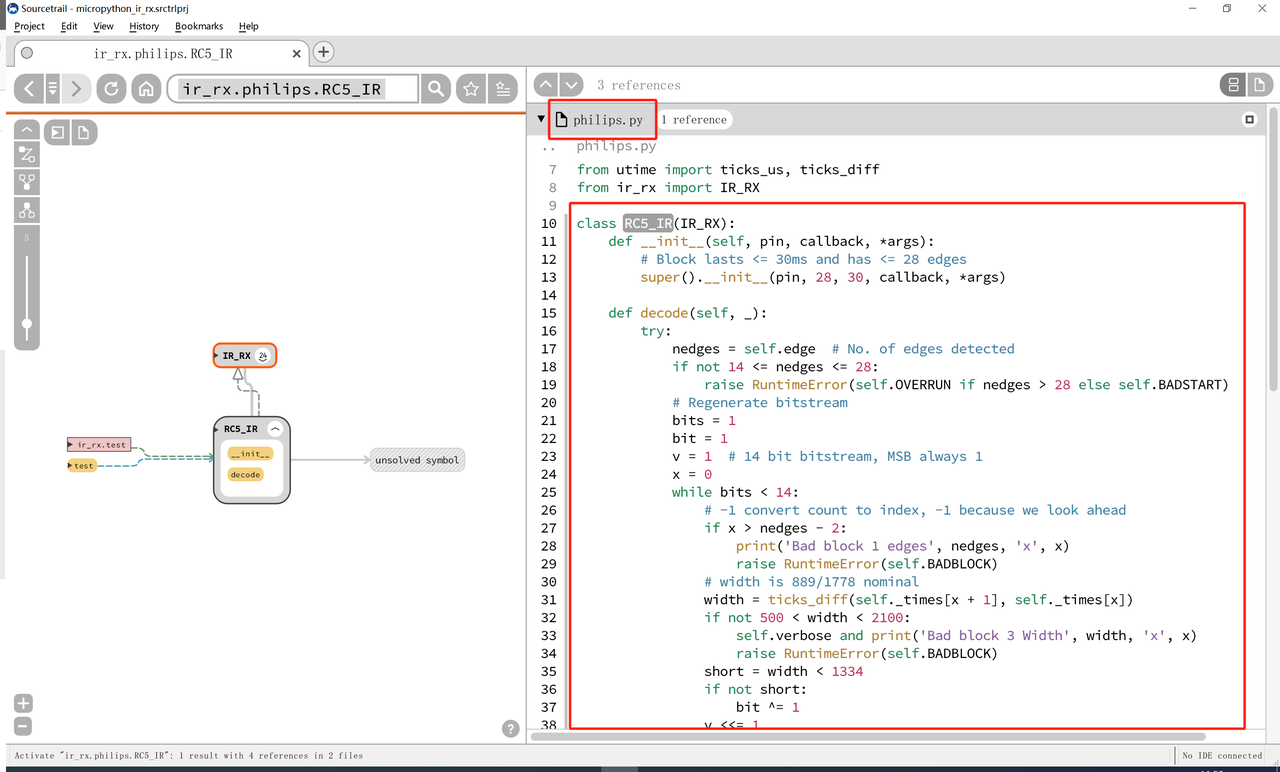Switch to snippet list code view mode

1233,85
